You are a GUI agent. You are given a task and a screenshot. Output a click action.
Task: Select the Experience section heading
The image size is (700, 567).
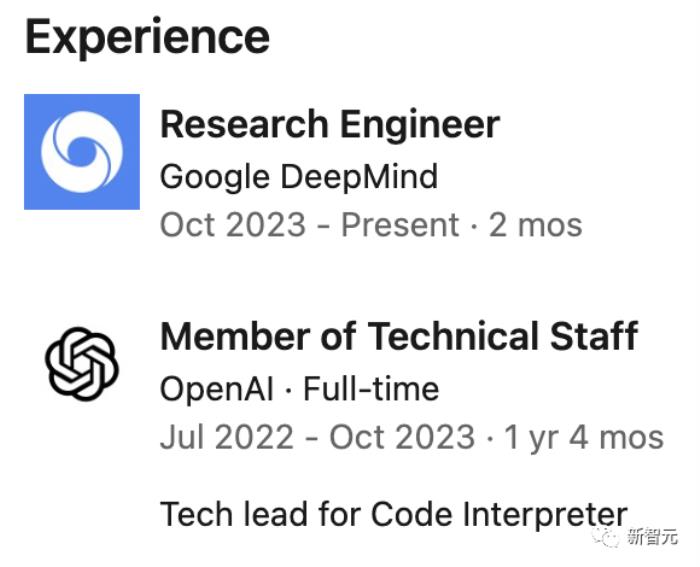[x=148, y=37]
